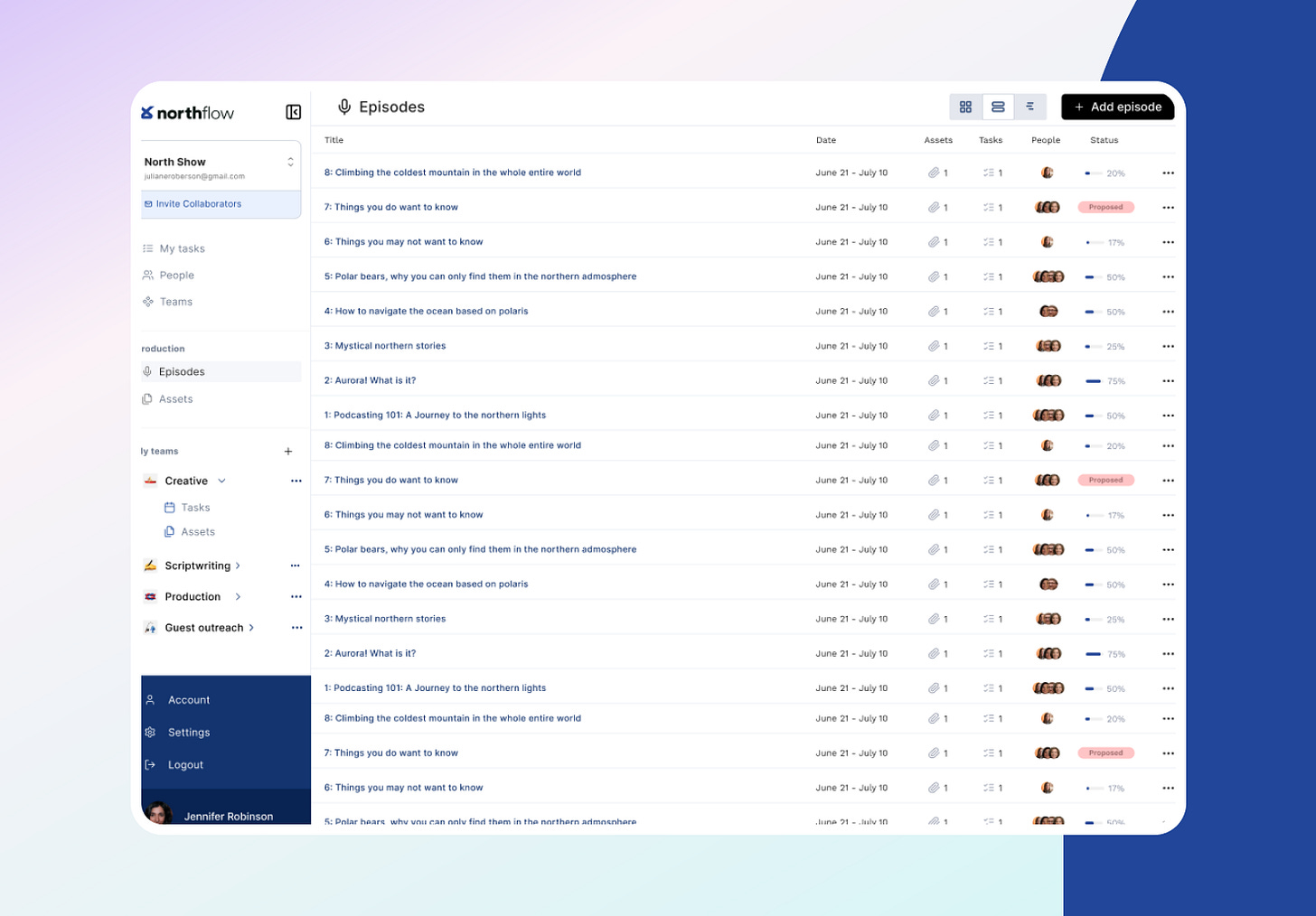Collapse the sidebar with the panel icon
1316x916 pixels.
point(294,112)
